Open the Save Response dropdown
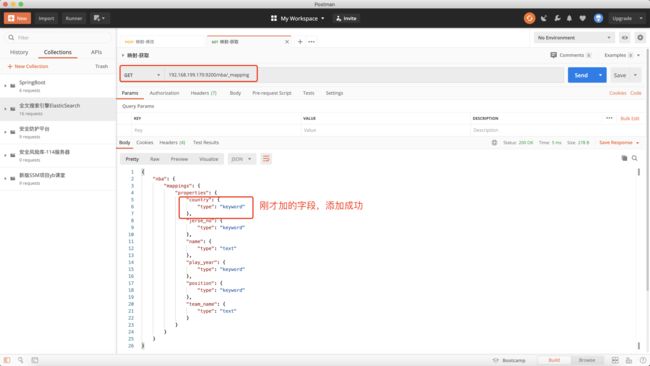This screenshot has width=650, height=366. [x=619, y=143]
